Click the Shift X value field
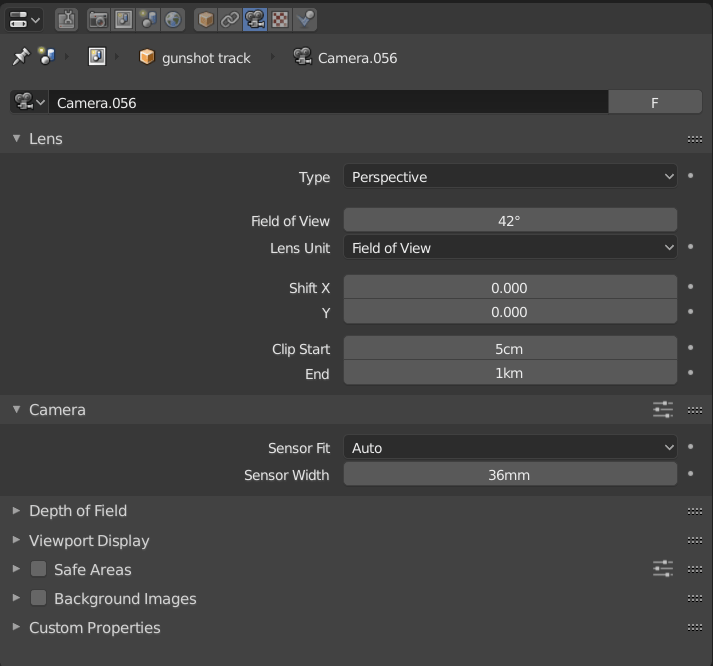This screenshot has width=713, height=666. click(510, 287)
